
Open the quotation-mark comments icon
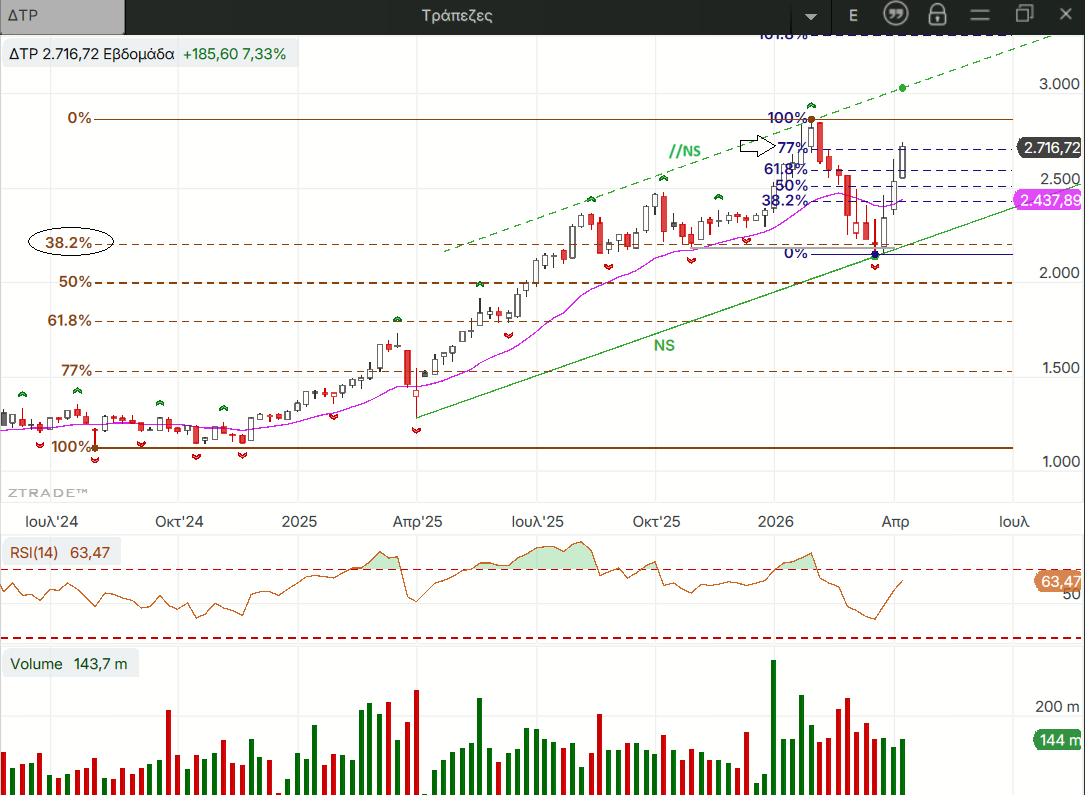[896, 14]
